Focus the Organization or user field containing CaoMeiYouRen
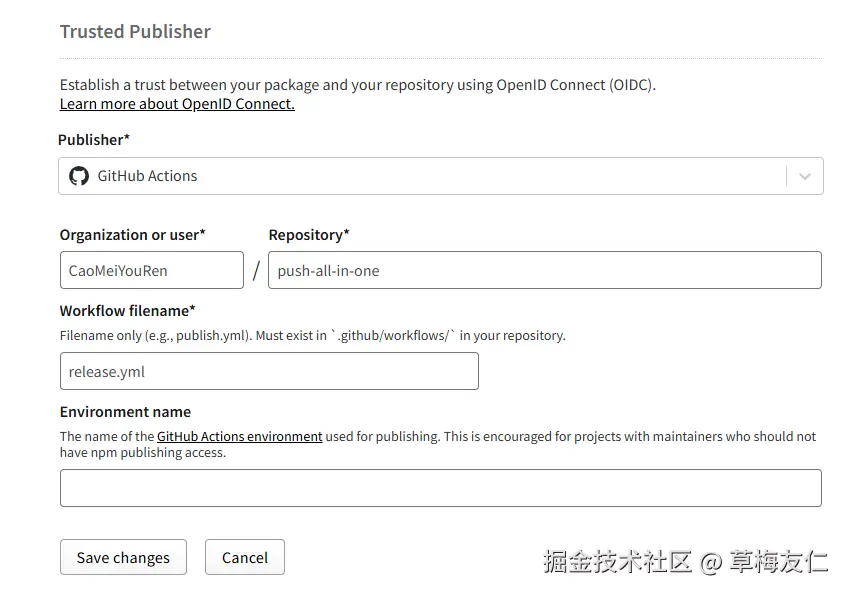This screenshot has width=847, height=594. pos(151,270)
